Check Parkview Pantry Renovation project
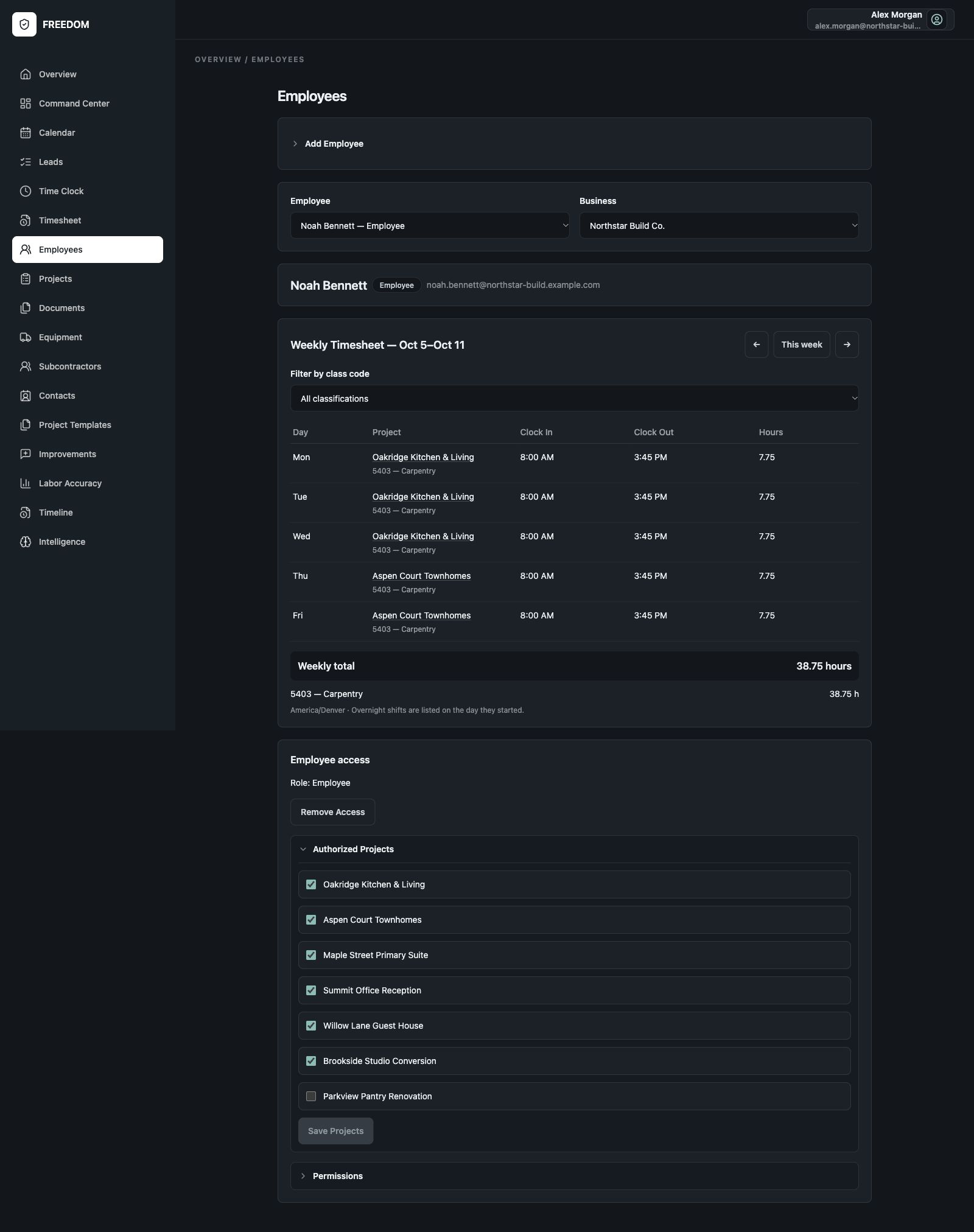The image size is (974, 1232). tap(311, 1096)
